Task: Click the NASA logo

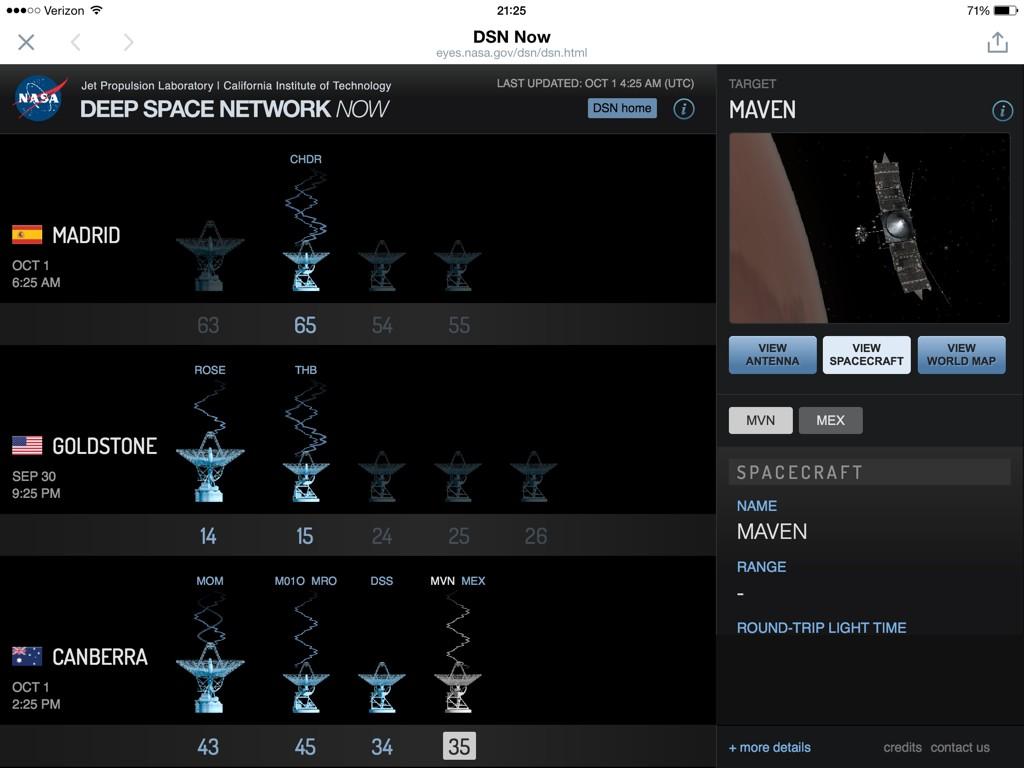Action: (x=40, y=98)
